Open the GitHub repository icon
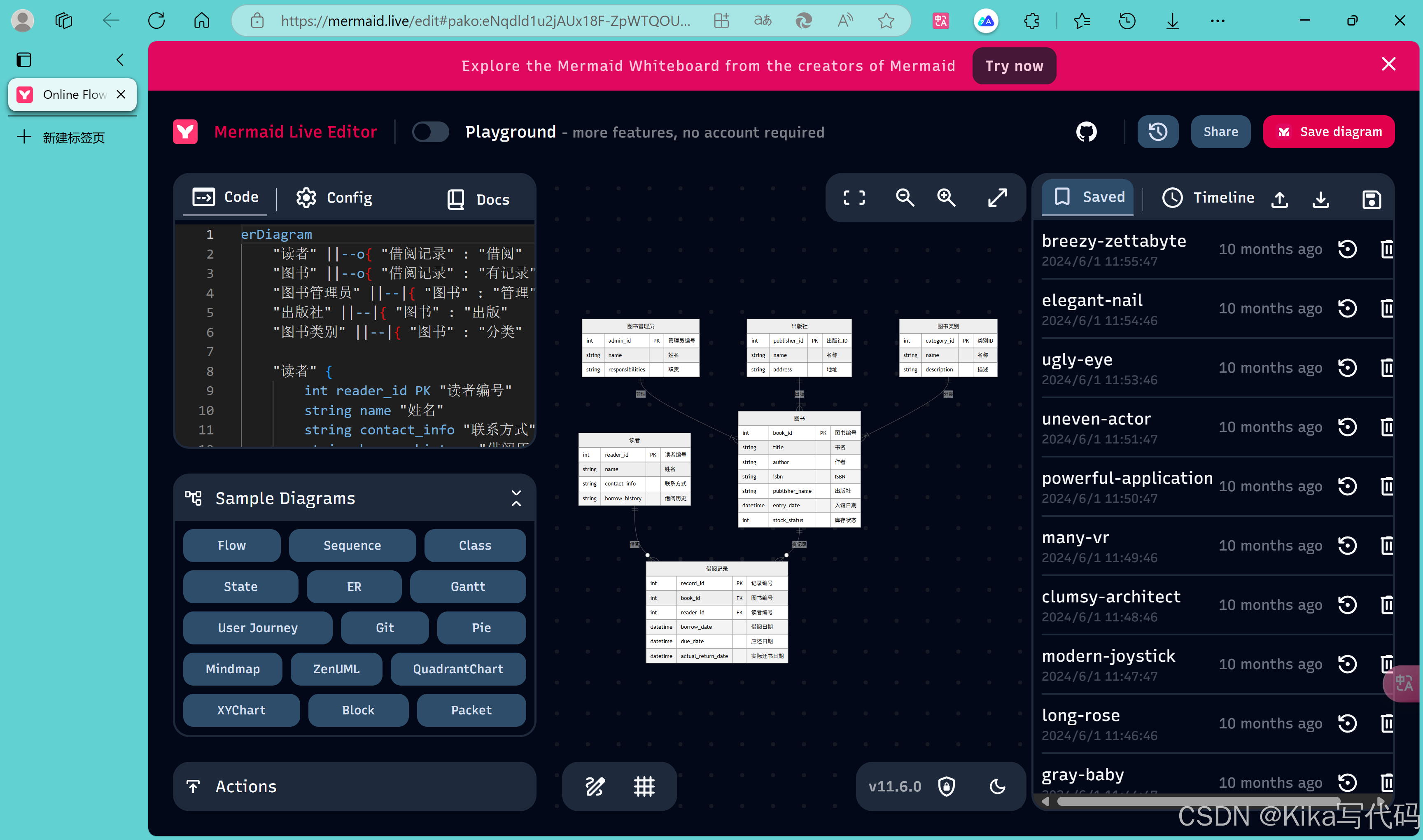 tap(1086, 132)
